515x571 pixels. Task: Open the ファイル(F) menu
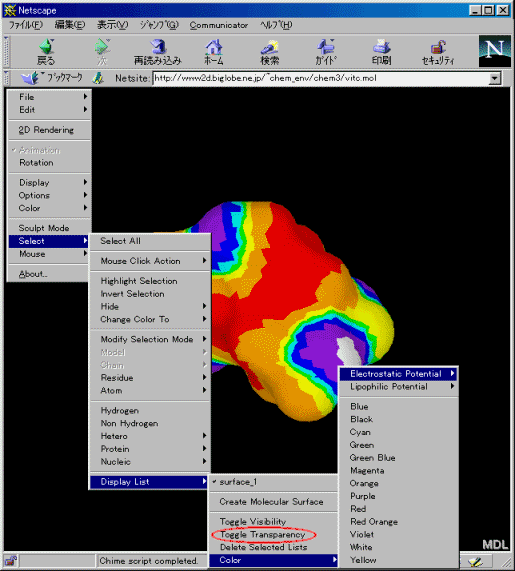25,25
